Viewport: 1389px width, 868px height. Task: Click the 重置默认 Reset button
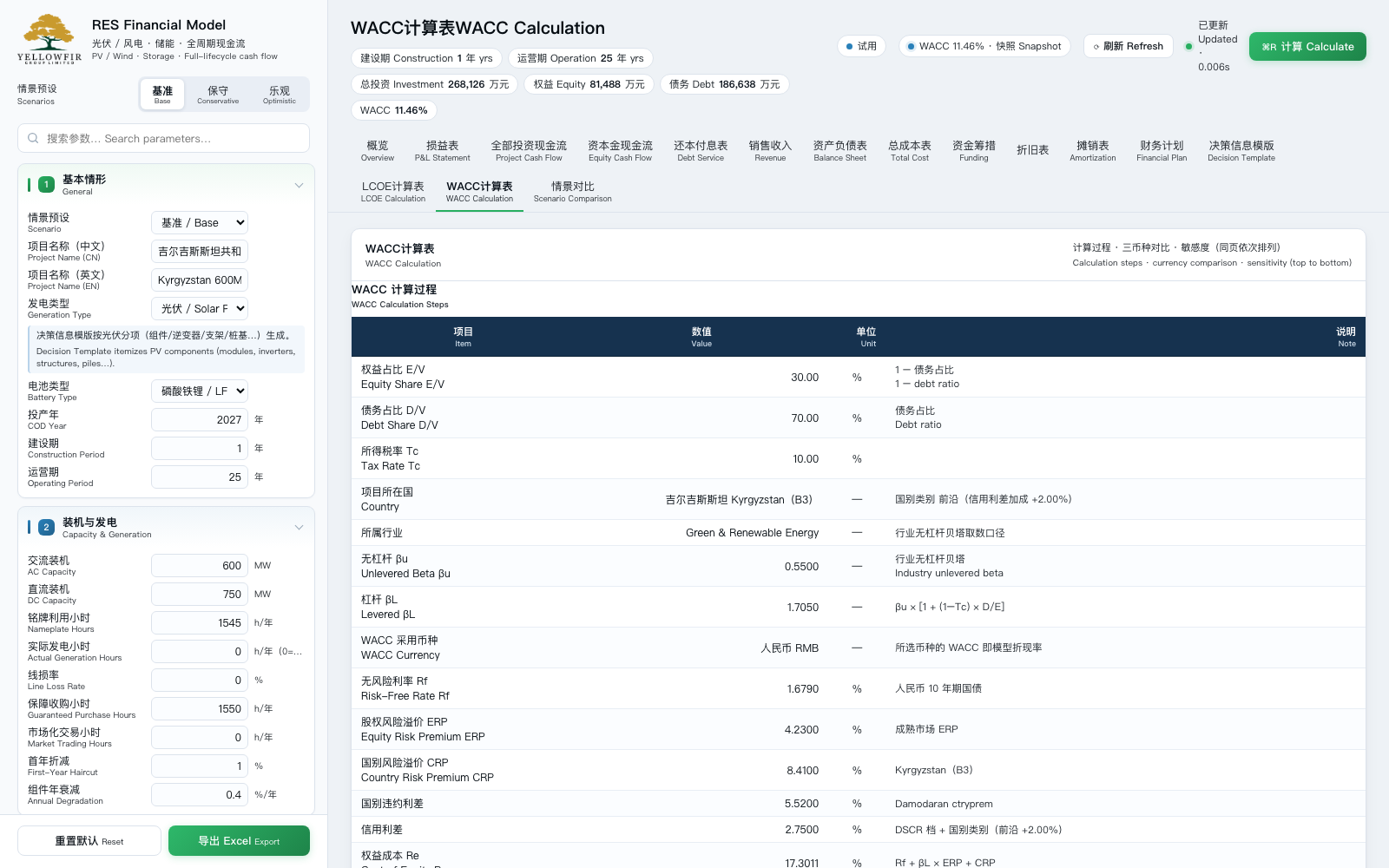pos(89,841)
